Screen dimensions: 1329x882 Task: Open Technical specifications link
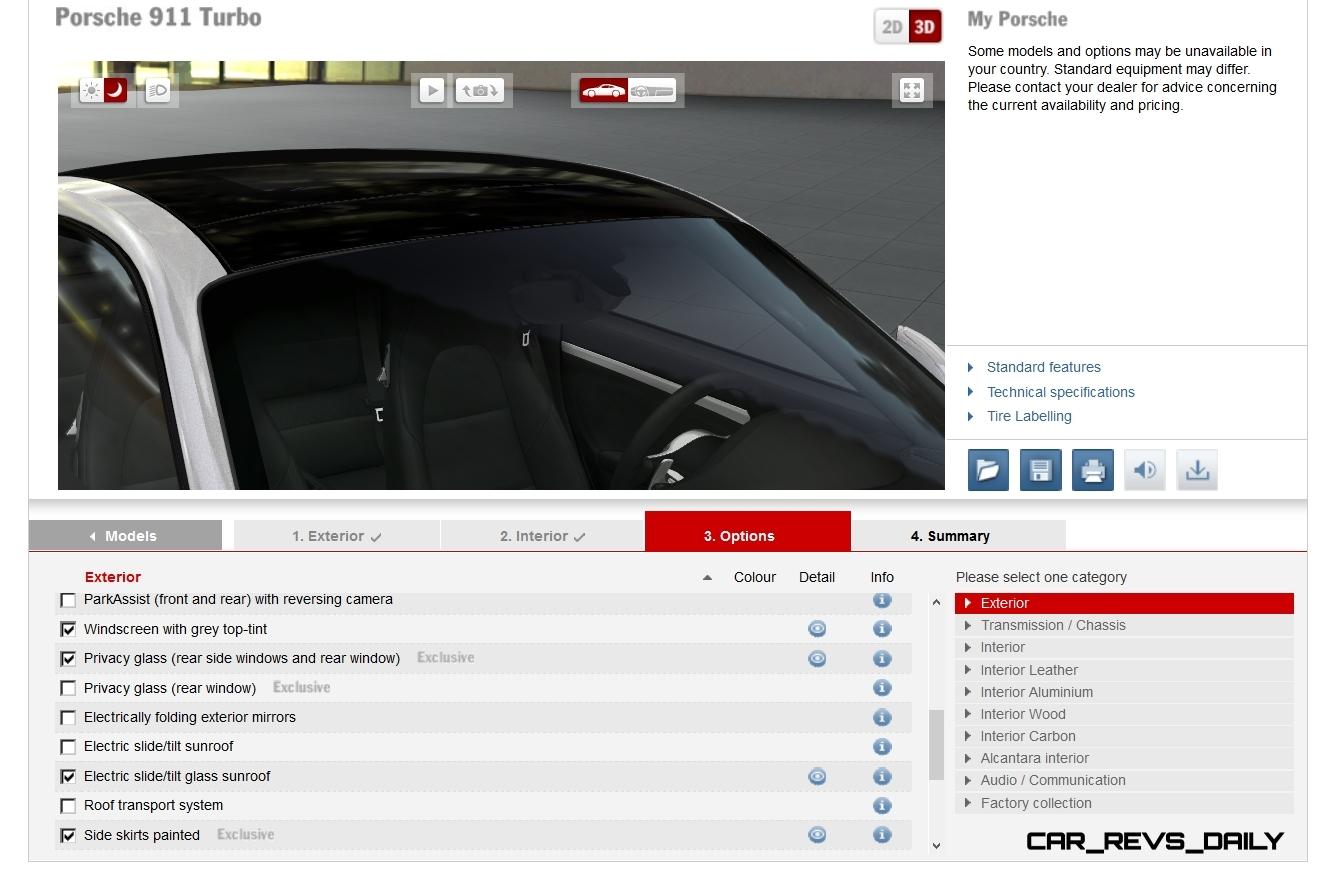(x=1060, y=392)
